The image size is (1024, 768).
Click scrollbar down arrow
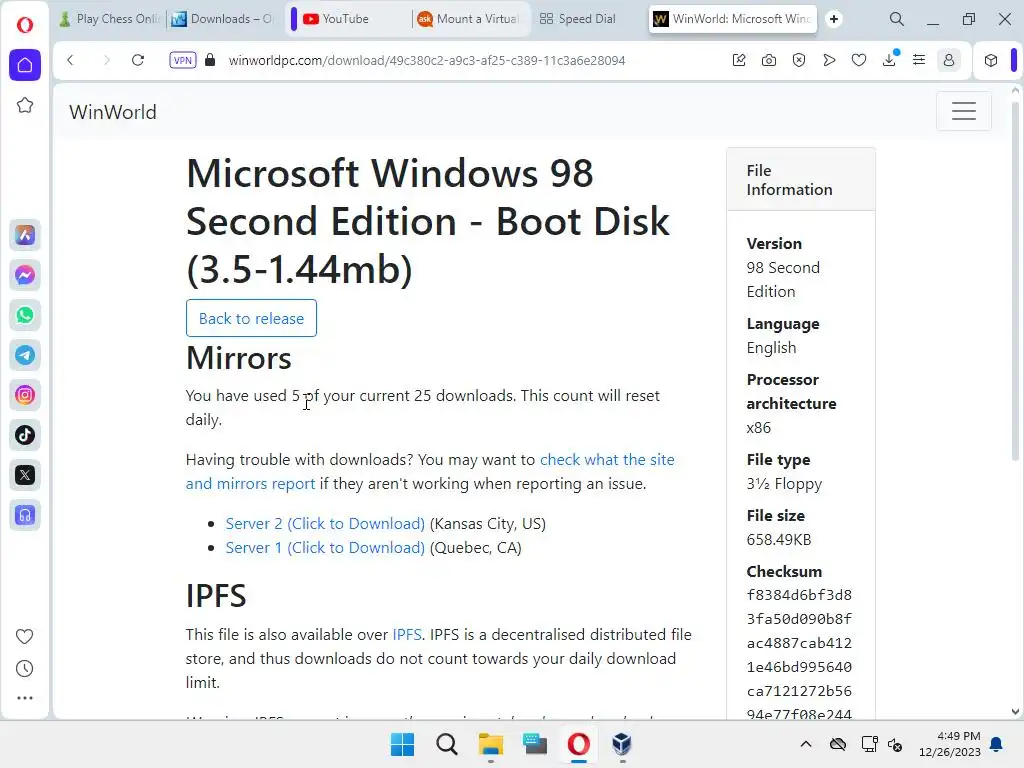[x=1015, y=712]
